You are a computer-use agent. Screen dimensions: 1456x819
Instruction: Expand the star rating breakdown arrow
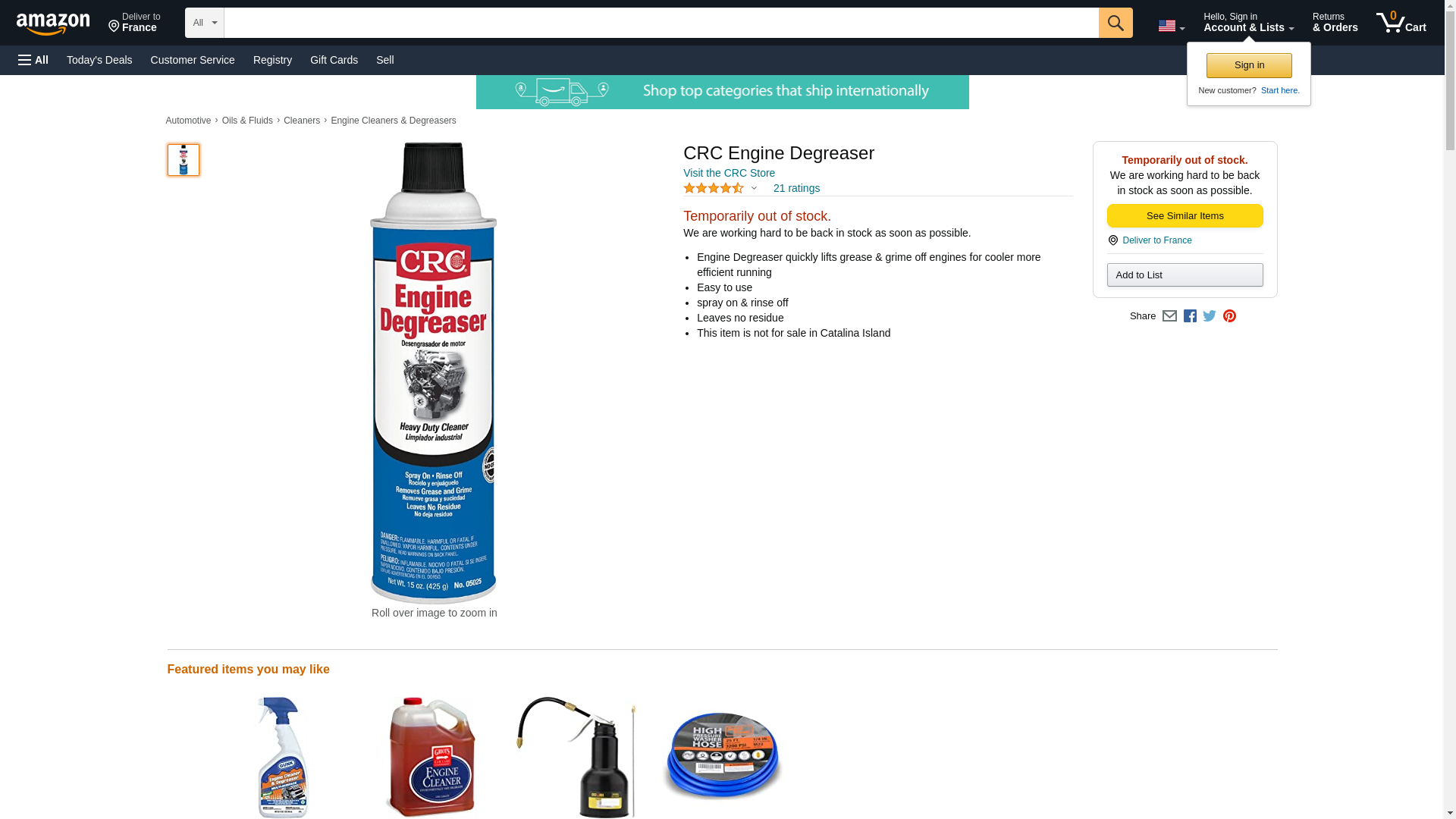pyautogui.click(x=754, y=188)
